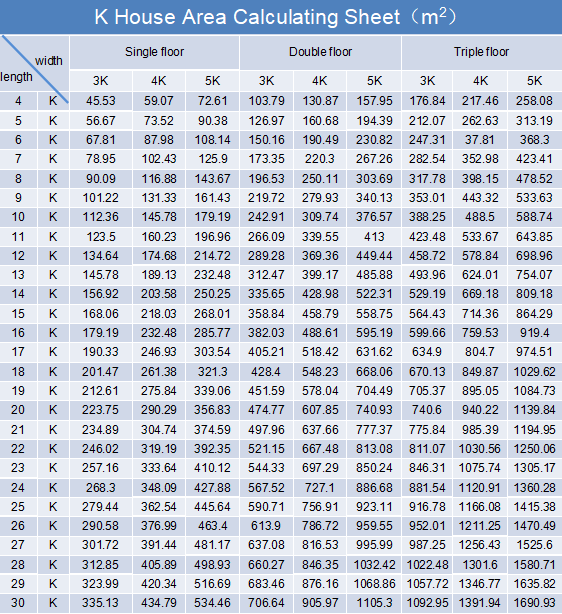Click cell value 727.1 in row 24

320,488
